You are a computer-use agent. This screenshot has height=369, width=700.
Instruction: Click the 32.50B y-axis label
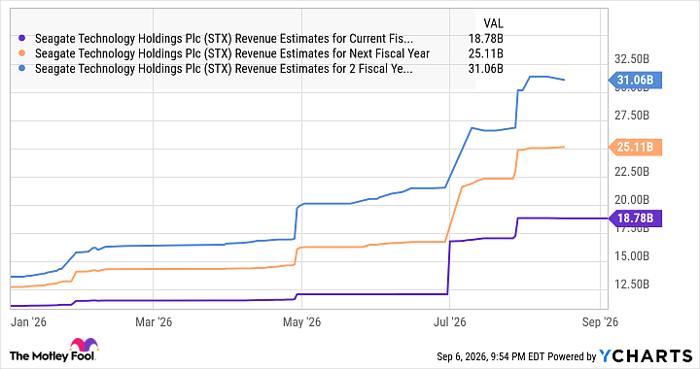pyautogui.click(x=632, y=59)
